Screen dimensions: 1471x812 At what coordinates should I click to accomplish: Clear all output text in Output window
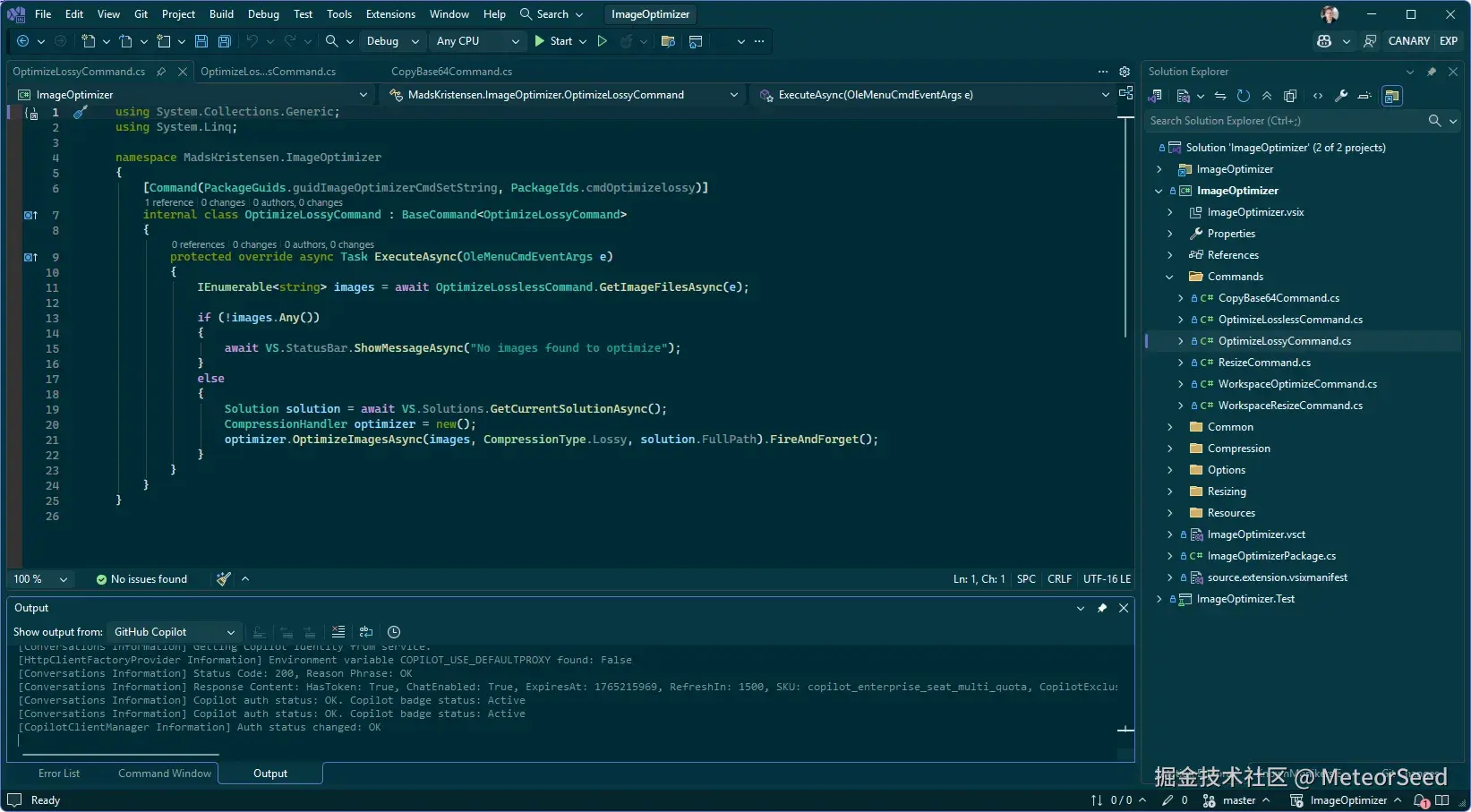[338, 632]
